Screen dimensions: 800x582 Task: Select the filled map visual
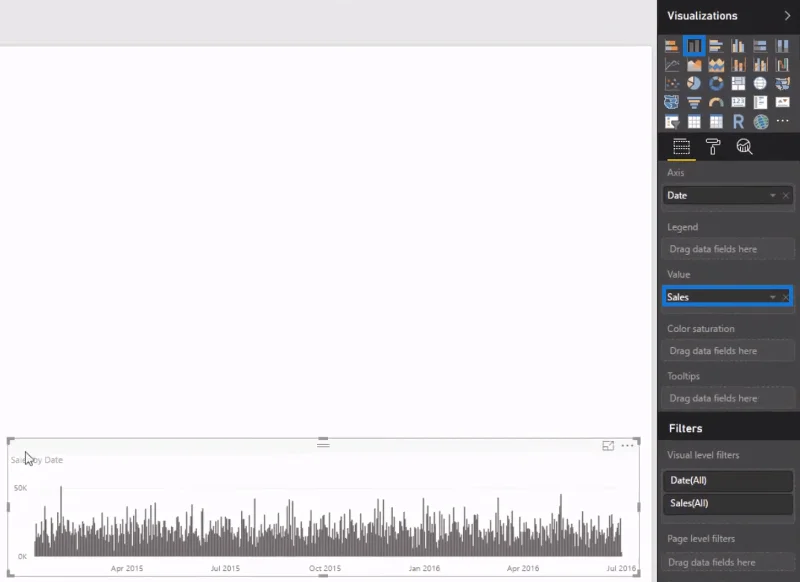pyautogui.click(x=782, y=83)
